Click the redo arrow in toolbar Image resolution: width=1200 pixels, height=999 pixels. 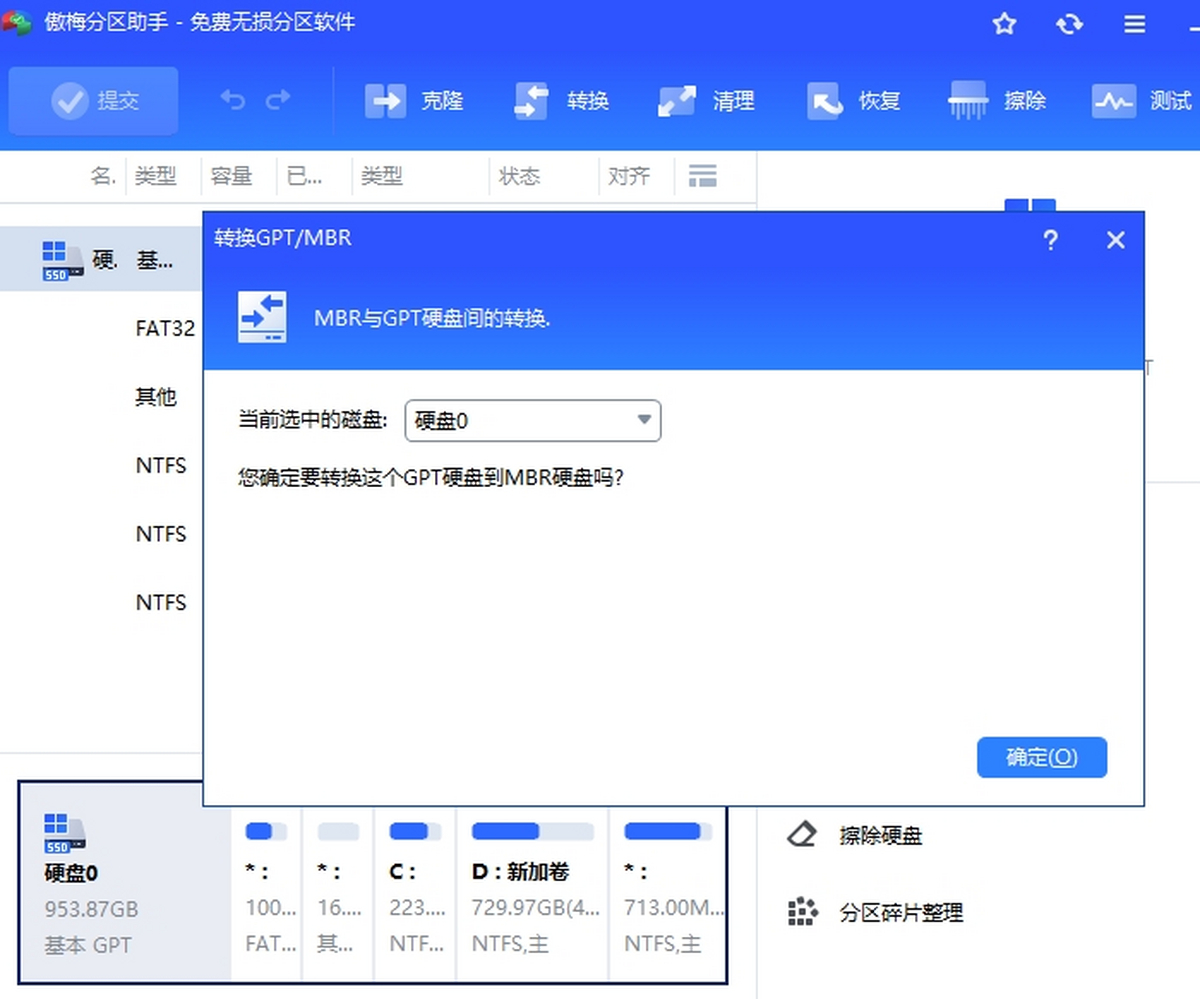(x=278, y=100)
